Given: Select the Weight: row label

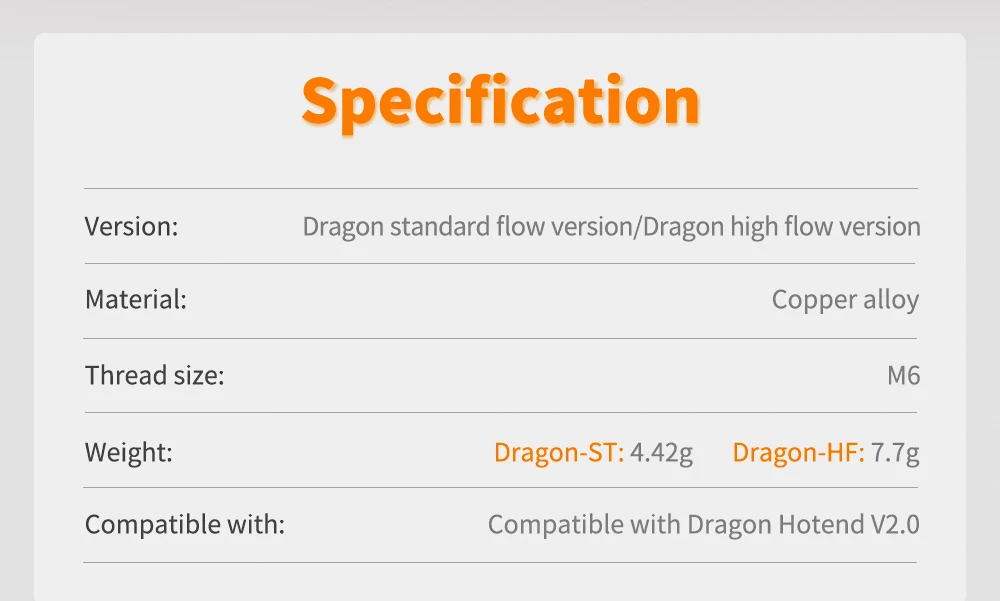Looking at the screenshot, I should 129,452.
